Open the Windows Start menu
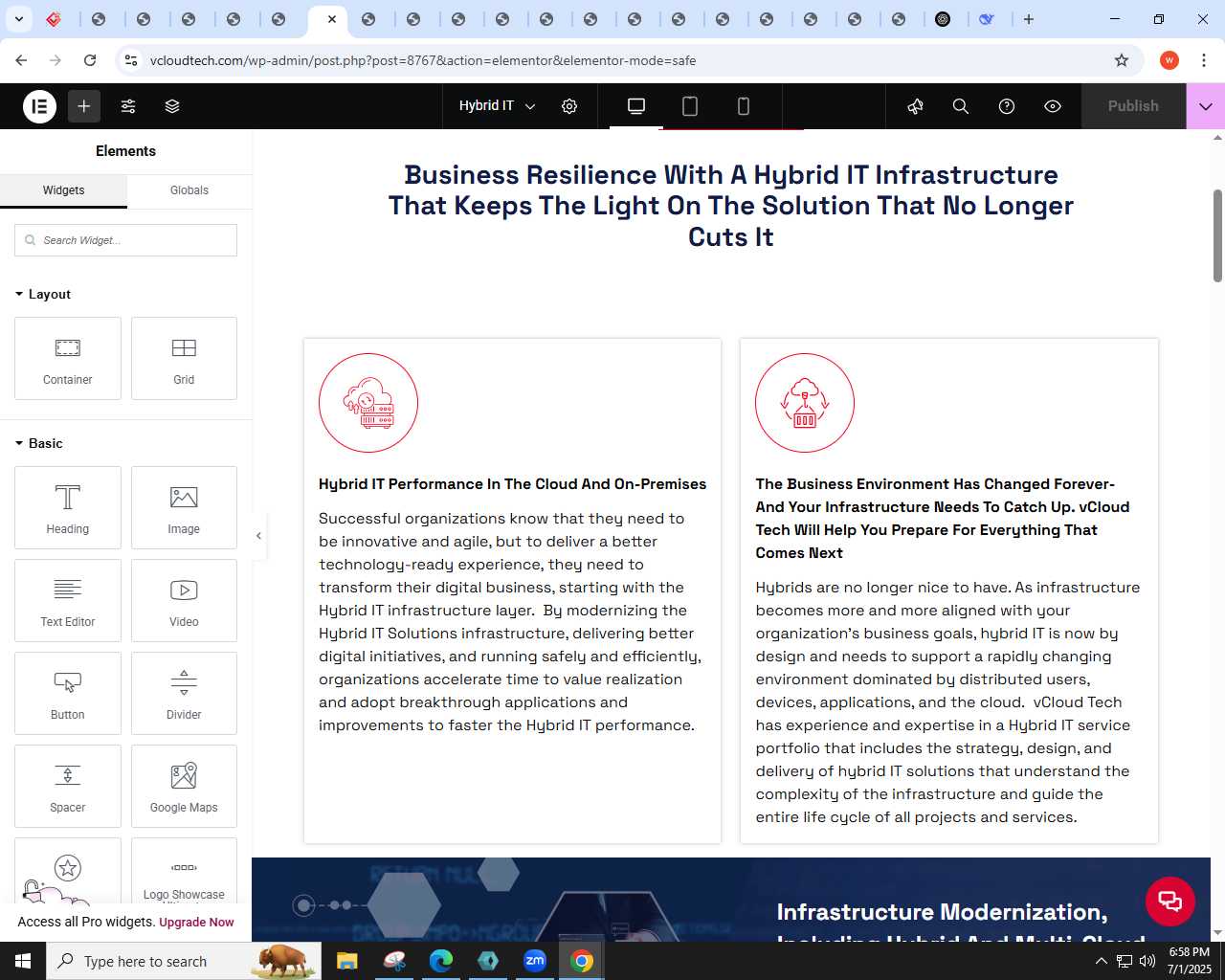 (x=23, y=961)
